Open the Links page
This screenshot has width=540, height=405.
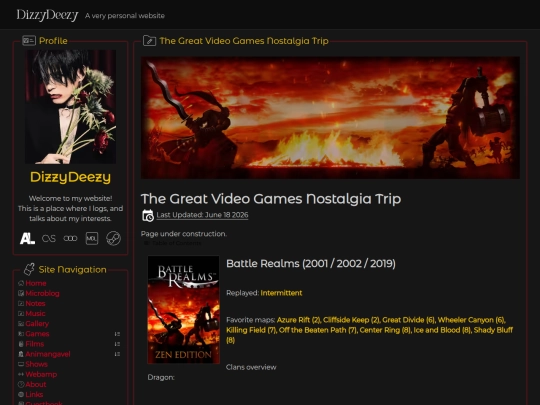[34, 394]
